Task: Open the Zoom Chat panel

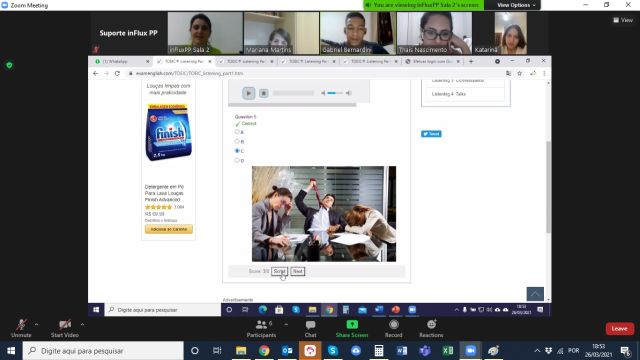Action: click(310, 329)
